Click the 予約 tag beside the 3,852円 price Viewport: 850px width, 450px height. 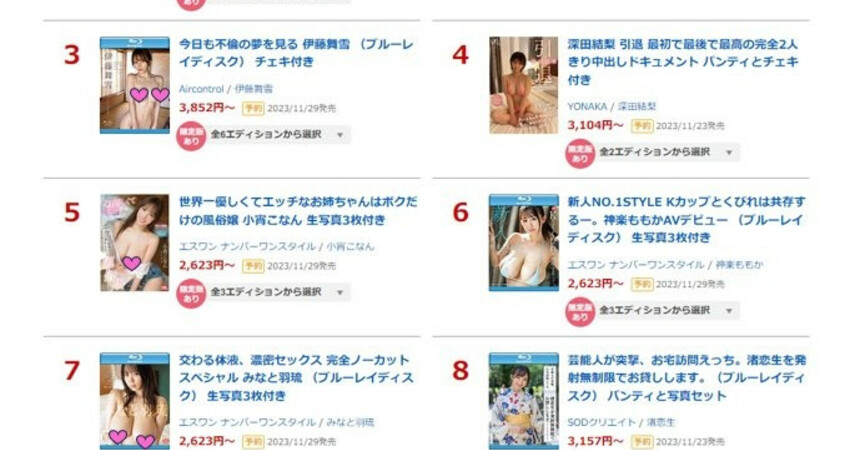click(x=253, y=108)
